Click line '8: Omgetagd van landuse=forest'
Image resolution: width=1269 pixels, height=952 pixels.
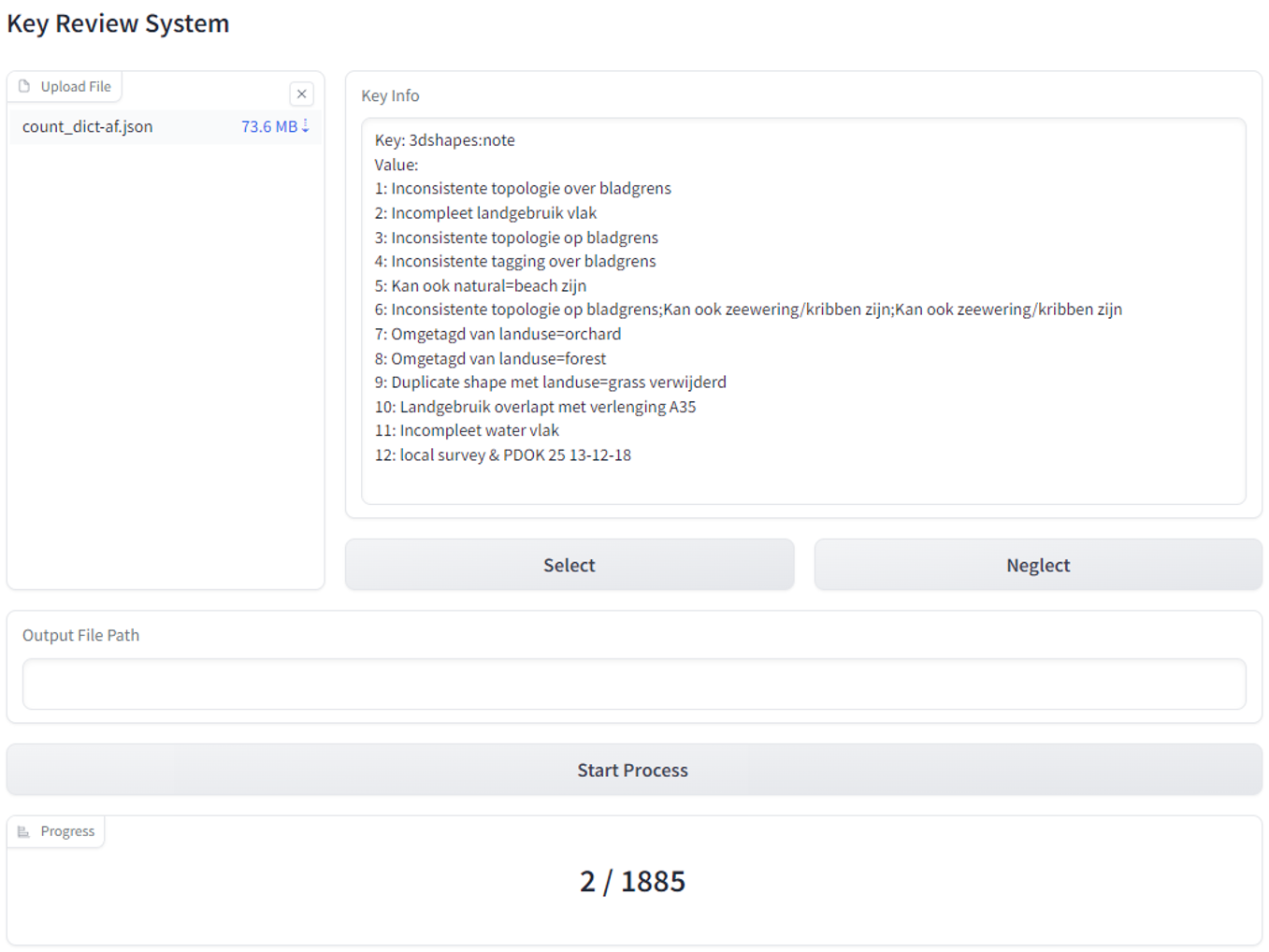pos(490,358)
